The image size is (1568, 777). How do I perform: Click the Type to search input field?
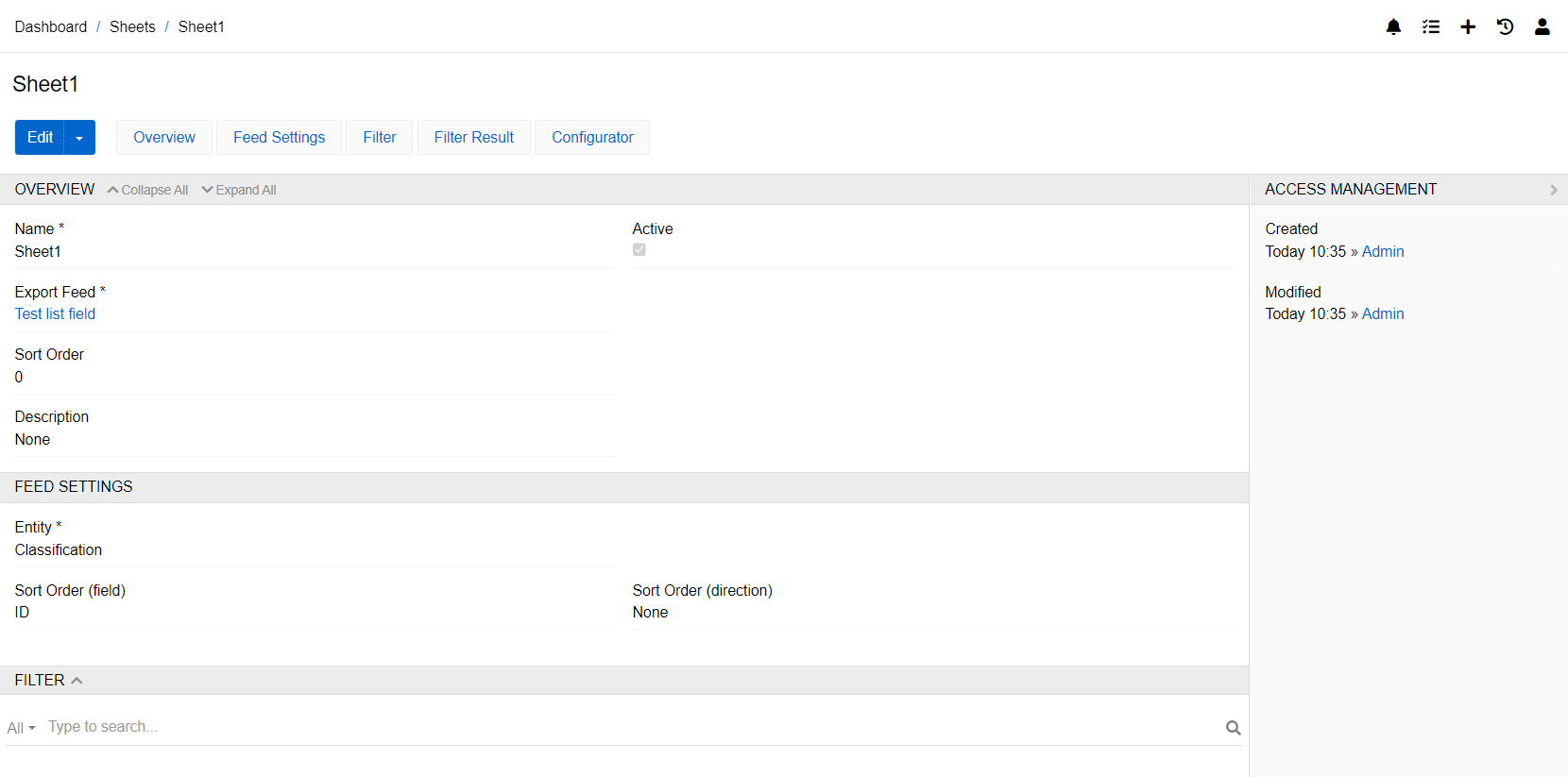(x=633, y=727)
